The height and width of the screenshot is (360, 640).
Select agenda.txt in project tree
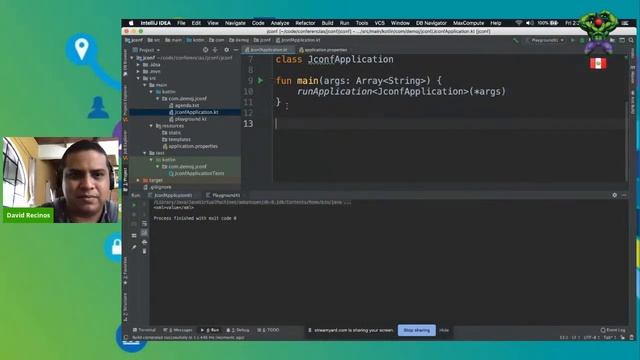point(184,105)
